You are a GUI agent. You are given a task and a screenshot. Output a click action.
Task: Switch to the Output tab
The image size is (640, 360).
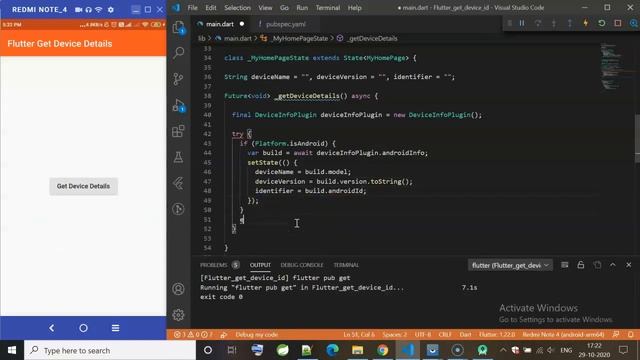tap(260, 265)
